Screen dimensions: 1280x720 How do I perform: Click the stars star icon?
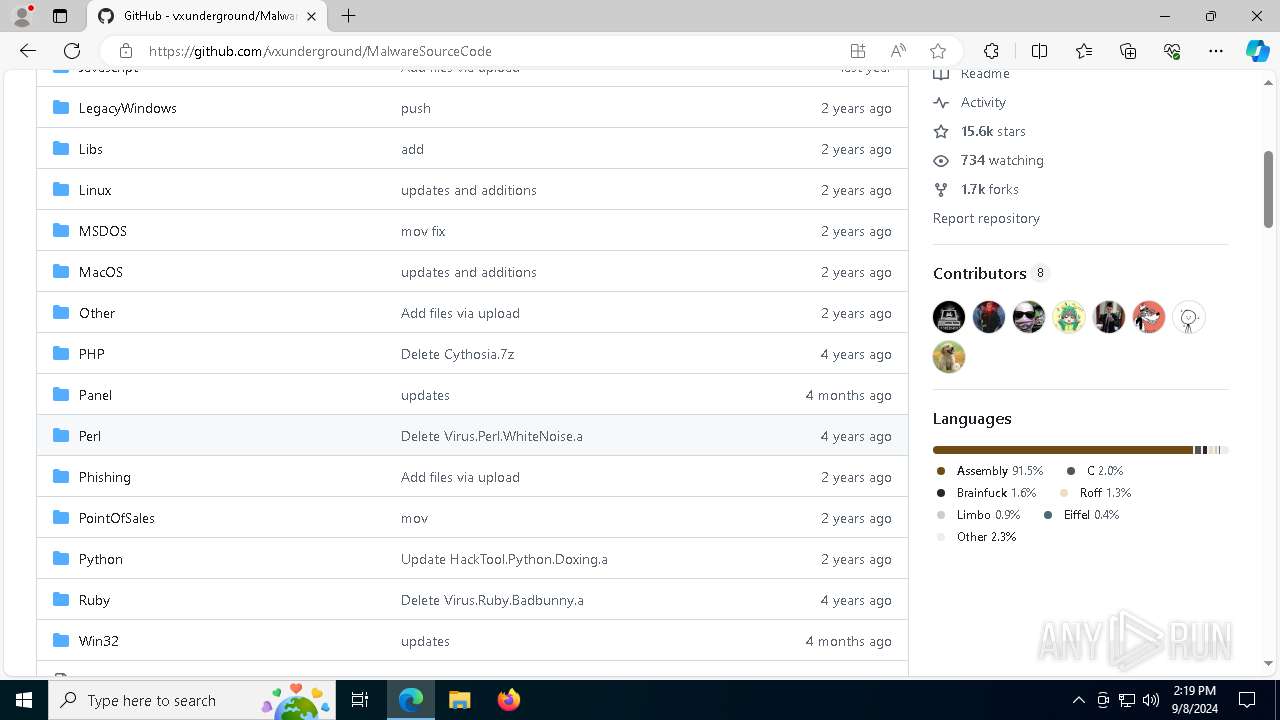pos(941,131)
